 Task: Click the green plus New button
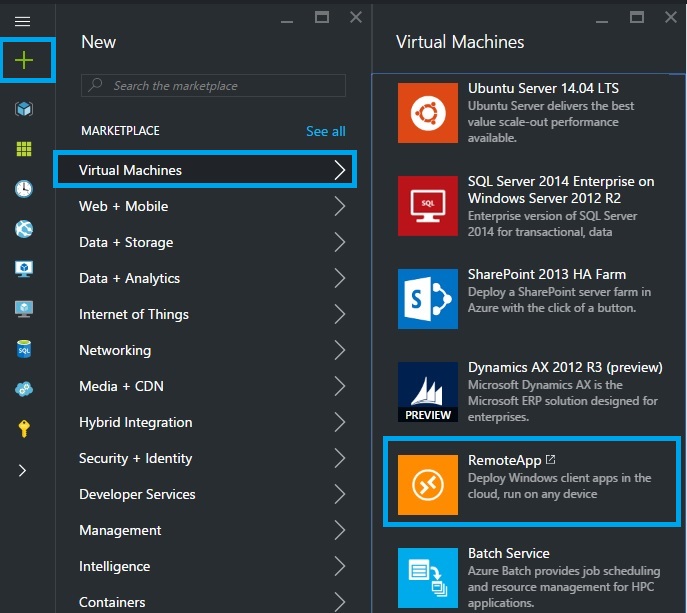tap(23, 61)
